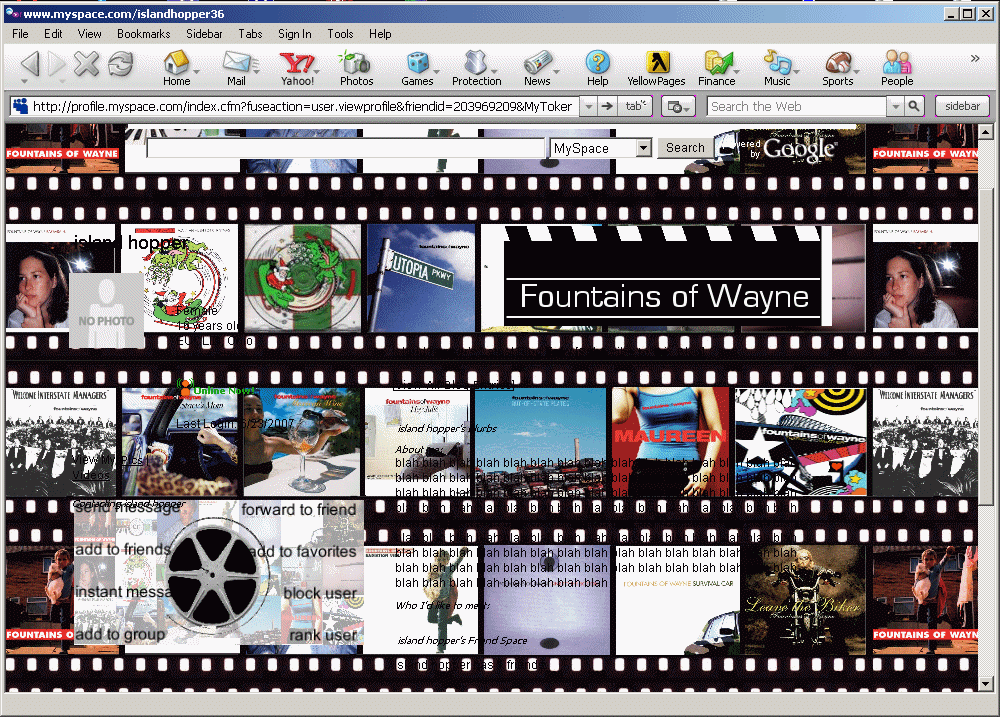Click the go arrow beside the address bar

click(607, 107)
